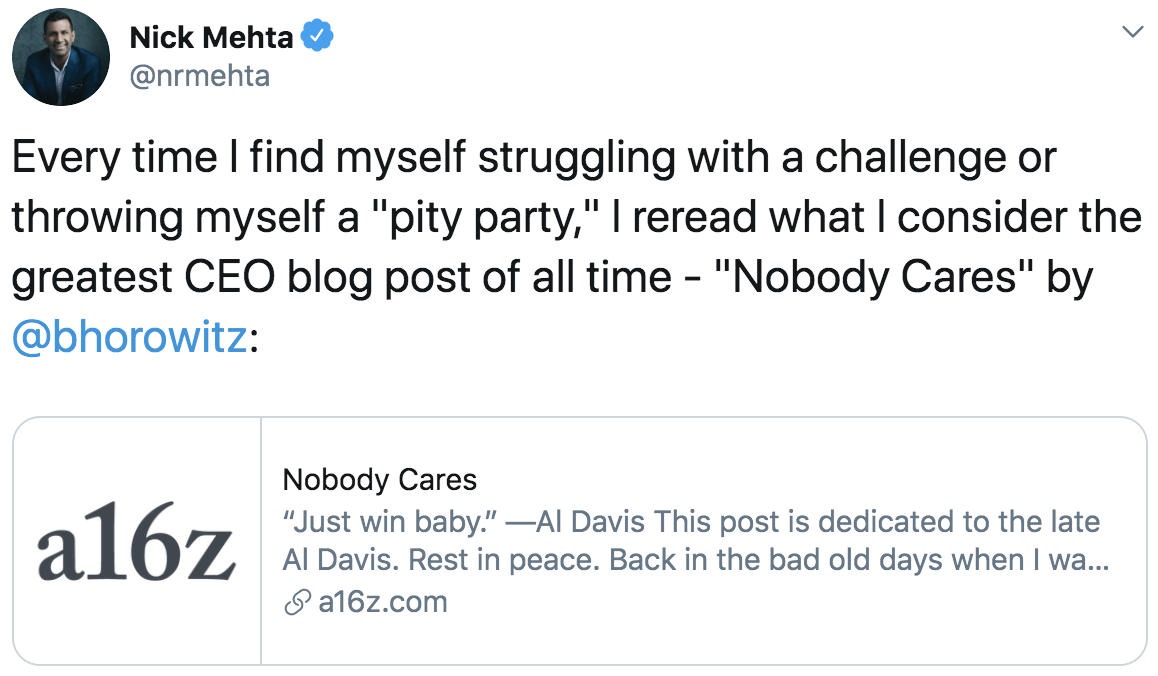The image size is (1158, 676).
Task: Open the tweet options chevron menu
Action: [1132, 32]
